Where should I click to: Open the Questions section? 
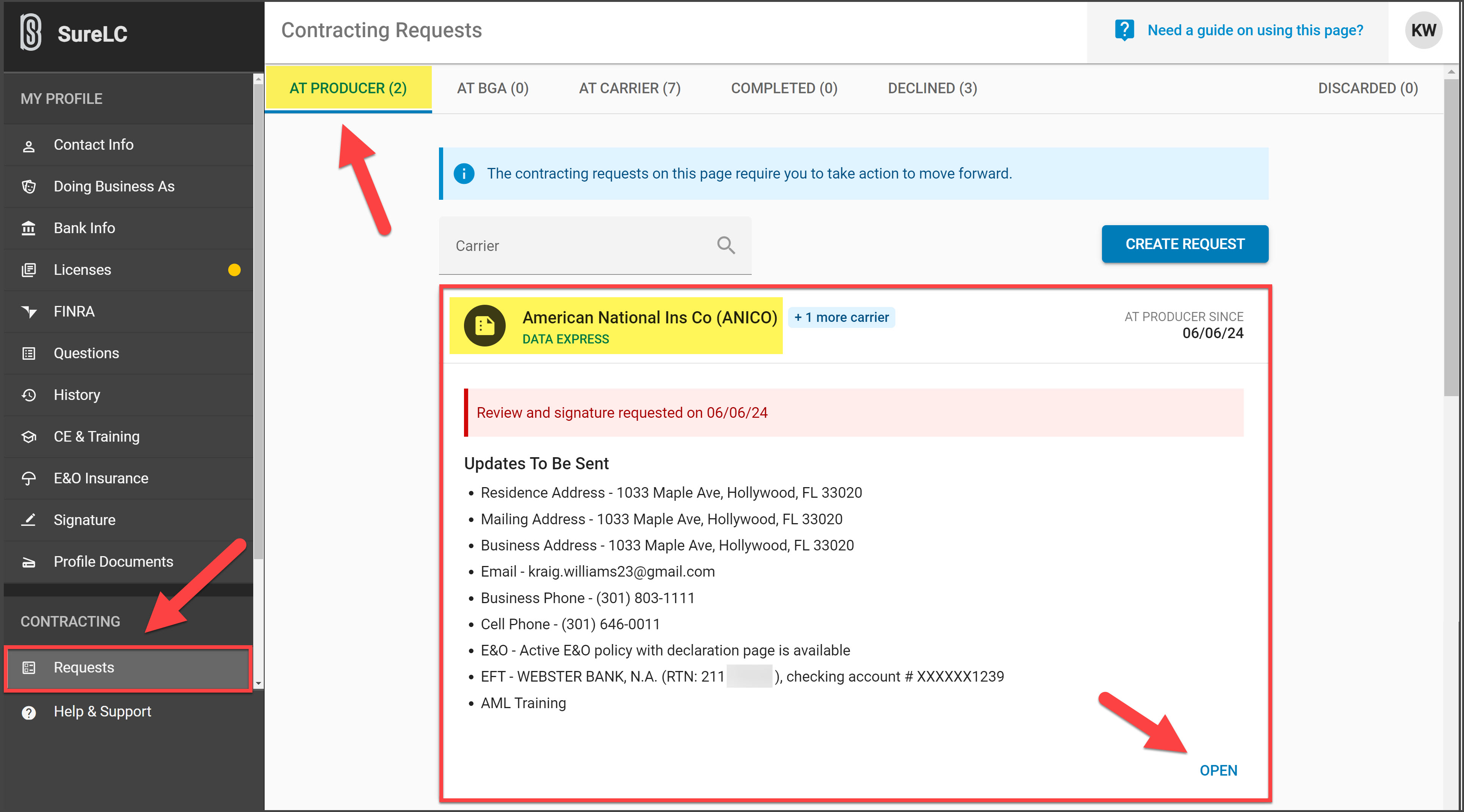coord(129,353)
